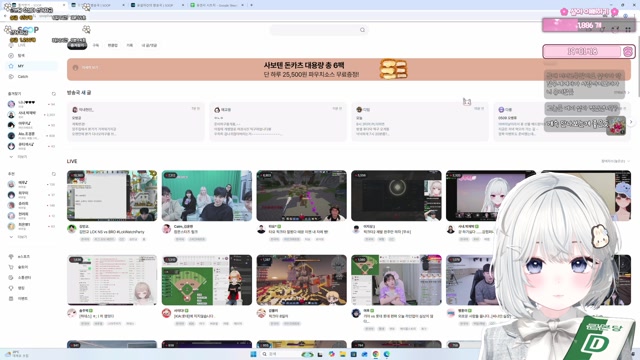Open the green-screen group stream thumbnail

207,196
